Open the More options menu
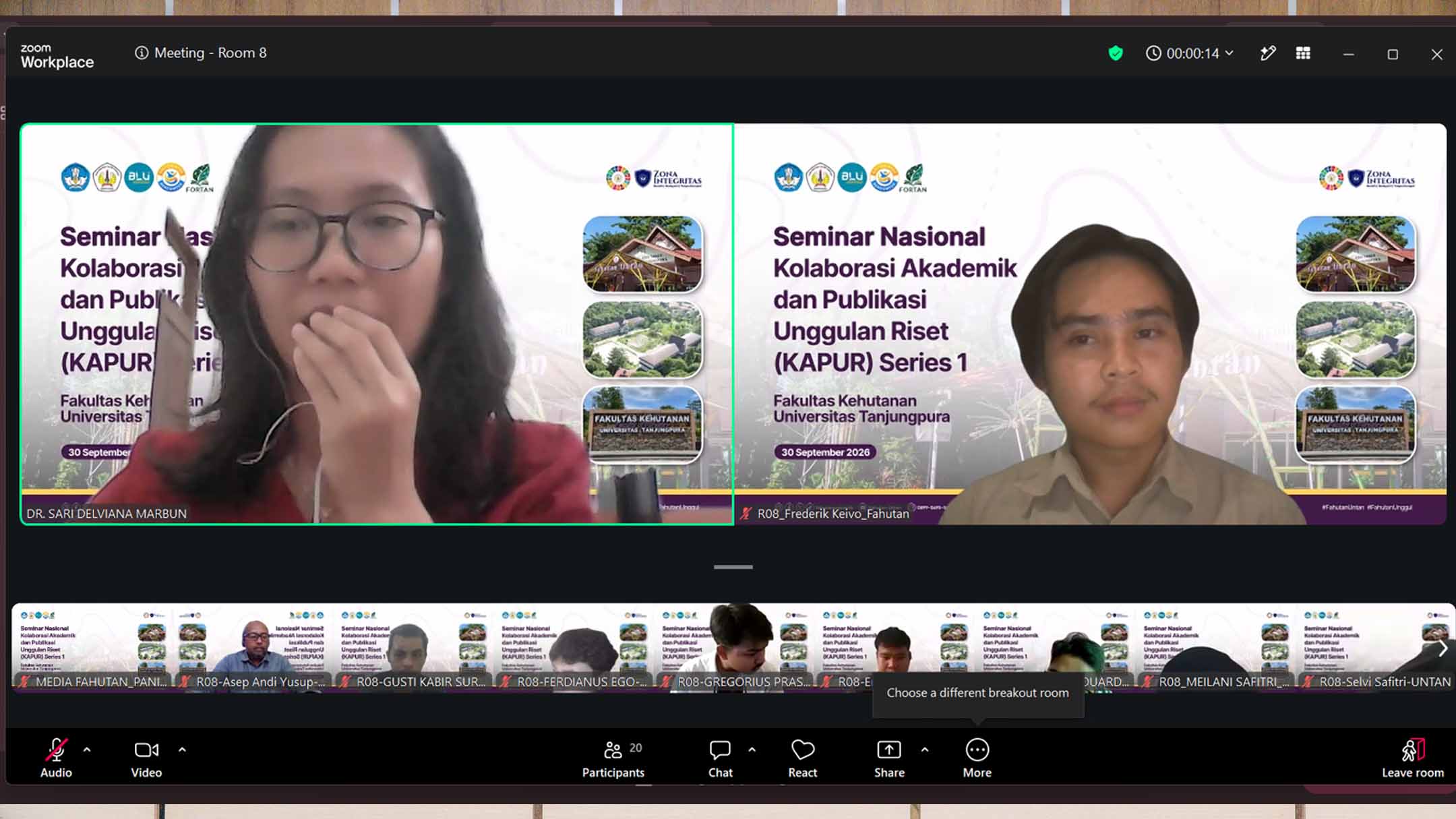The image size is (1456, 819). 977,758
